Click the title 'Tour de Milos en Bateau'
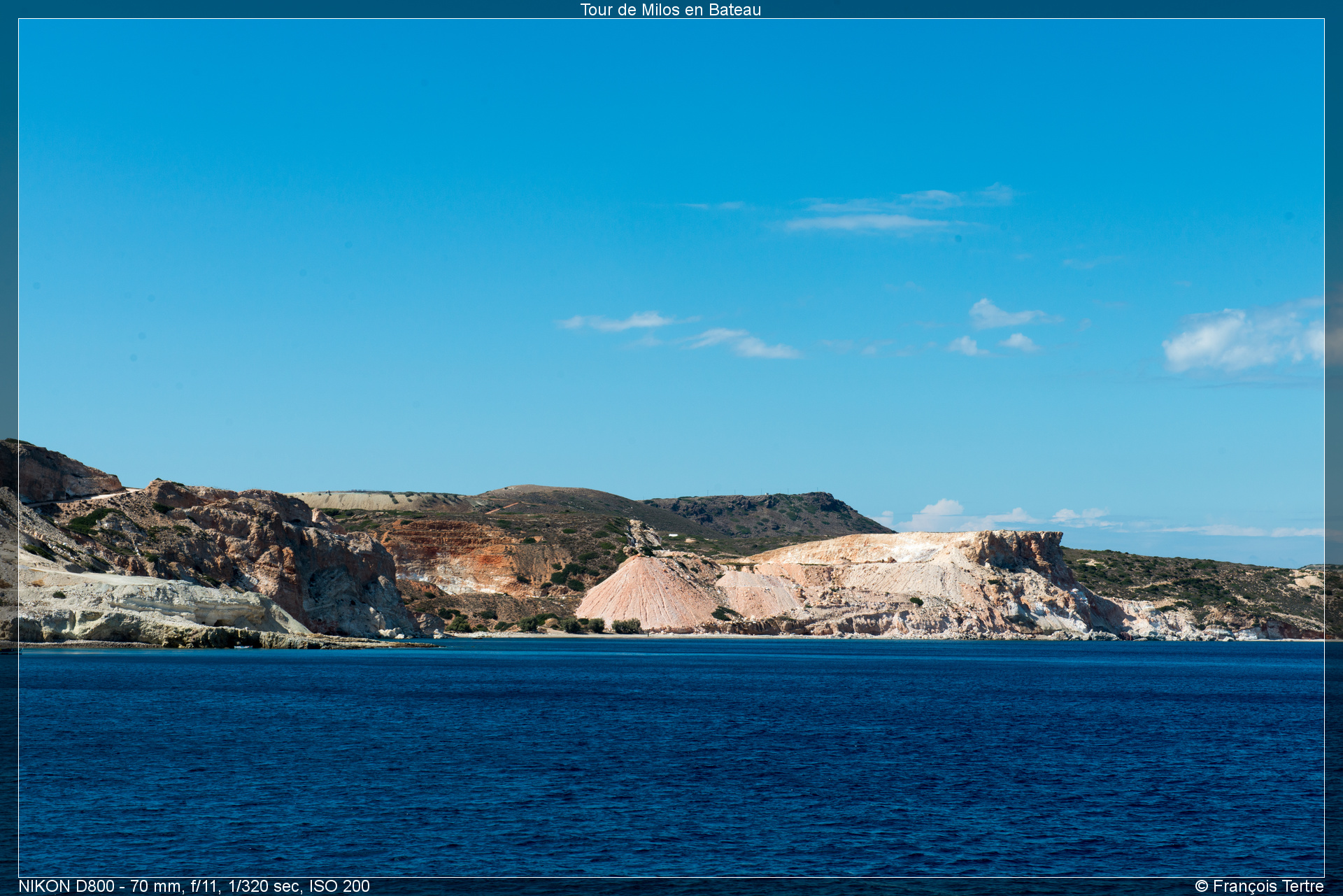The width and height of the screenshot is (1343, 896). click(x=671, y=10)
